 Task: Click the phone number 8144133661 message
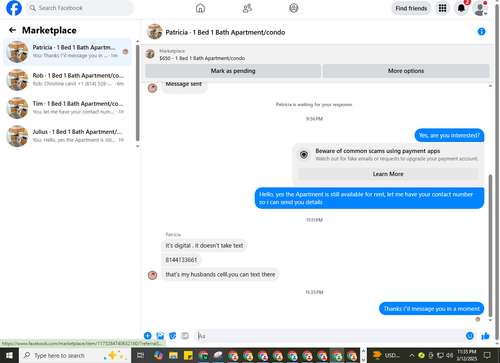pyautogui.click(x=181, y=260)
